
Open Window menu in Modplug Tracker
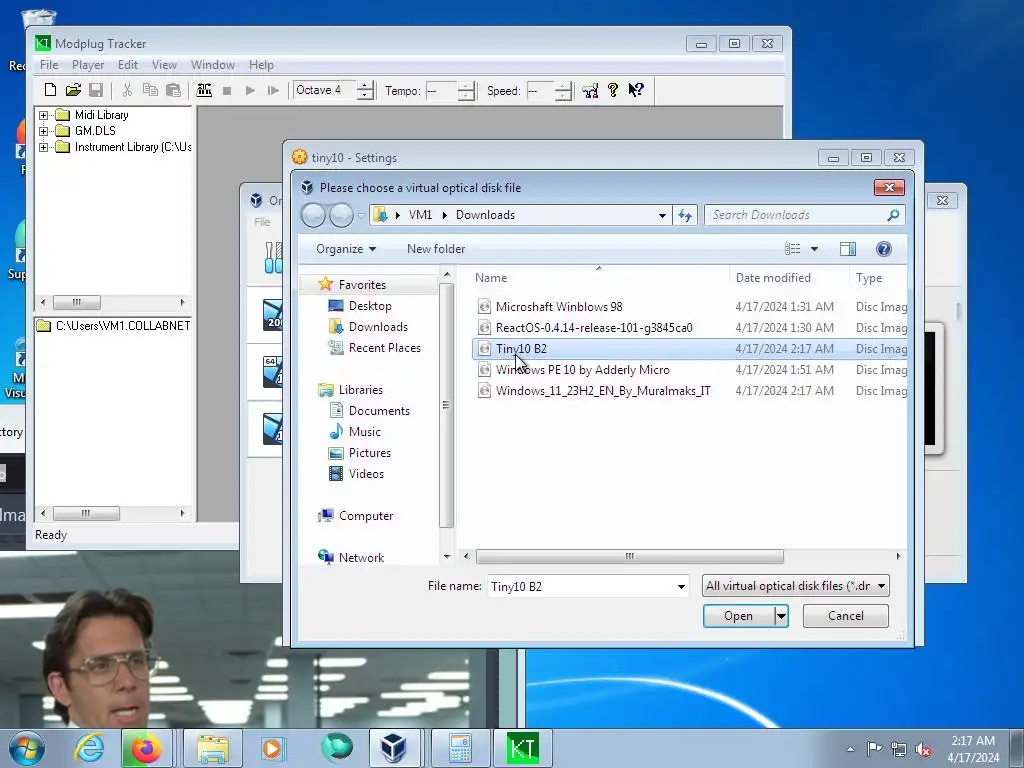(213, 65)
